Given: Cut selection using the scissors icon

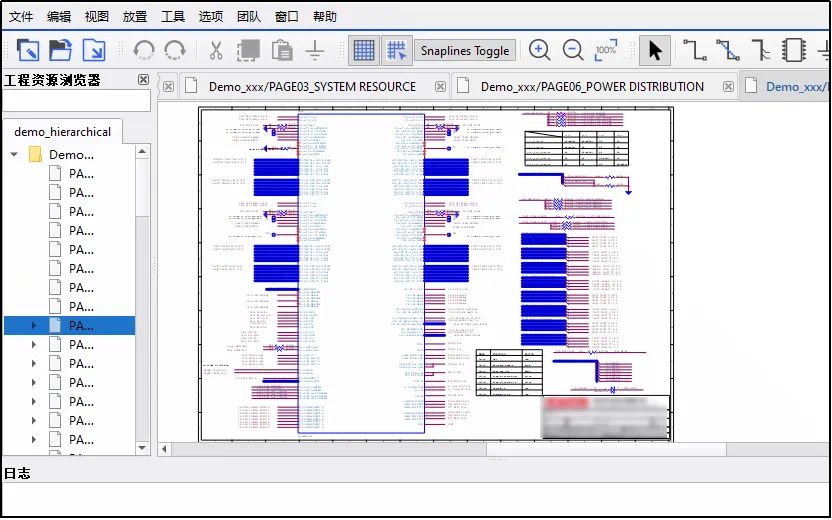Looking at the screenshot, I should point(216,50).
